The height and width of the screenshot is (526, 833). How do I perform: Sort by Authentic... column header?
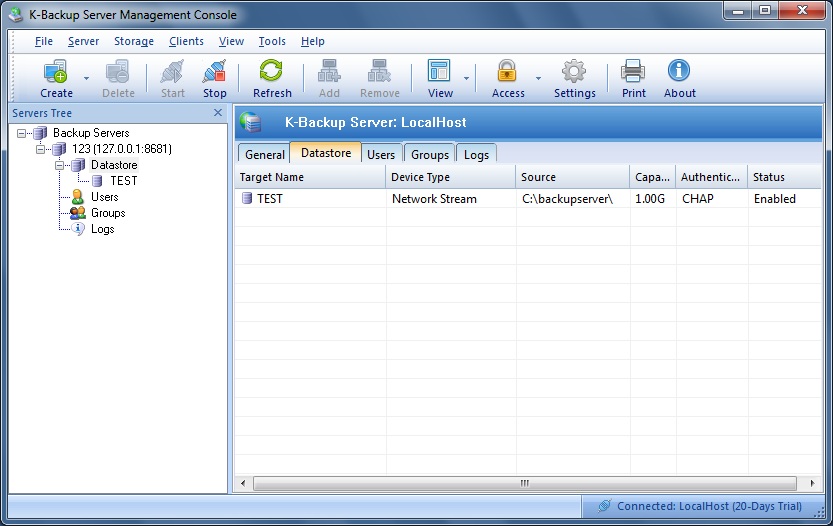click(712, 177)
